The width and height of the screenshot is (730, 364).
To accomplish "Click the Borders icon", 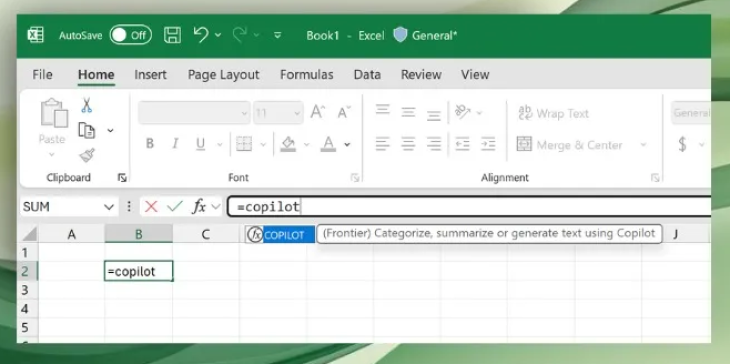I will [x=244, y=144].
